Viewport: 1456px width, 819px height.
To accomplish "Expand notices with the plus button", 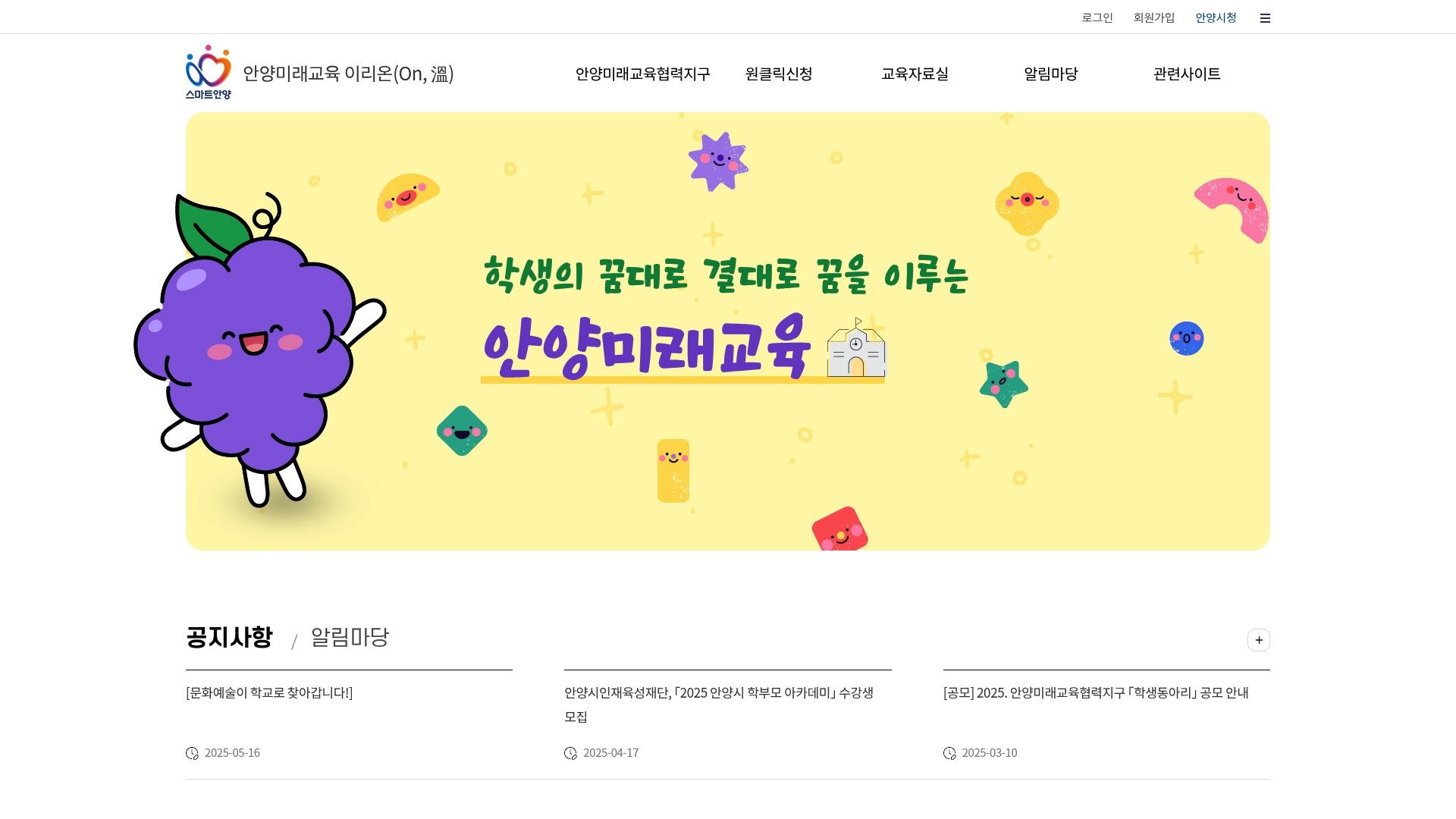I will point(1259,640).
